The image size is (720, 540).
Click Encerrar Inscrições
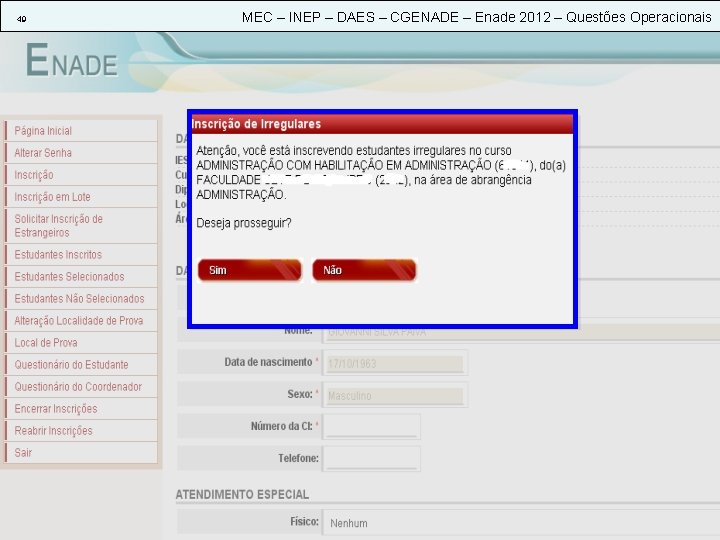click(x=56, y=409)
